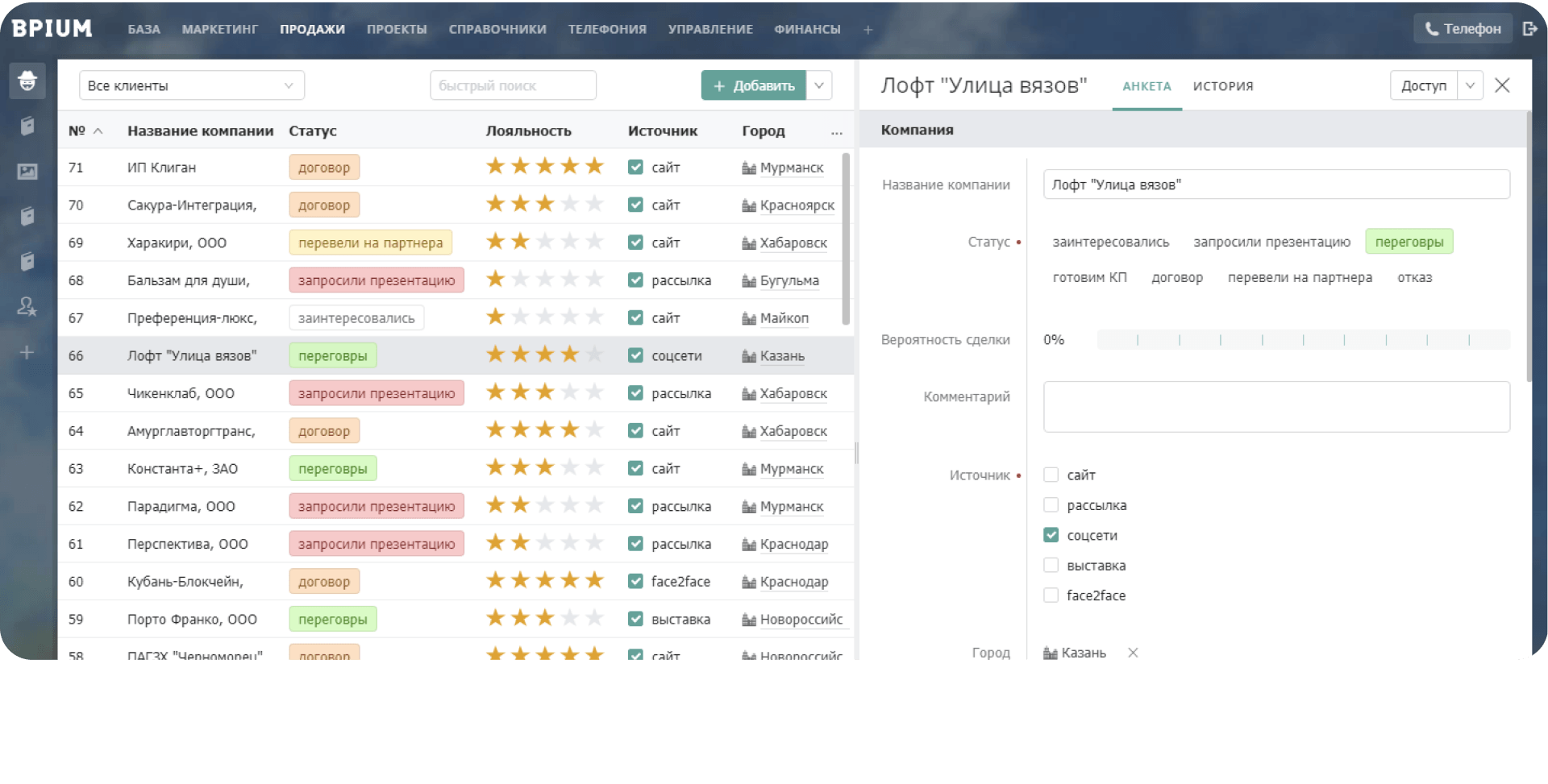Sort table by Город column
The height and width of the screenshot is (784, 1548).
point(763,131)
